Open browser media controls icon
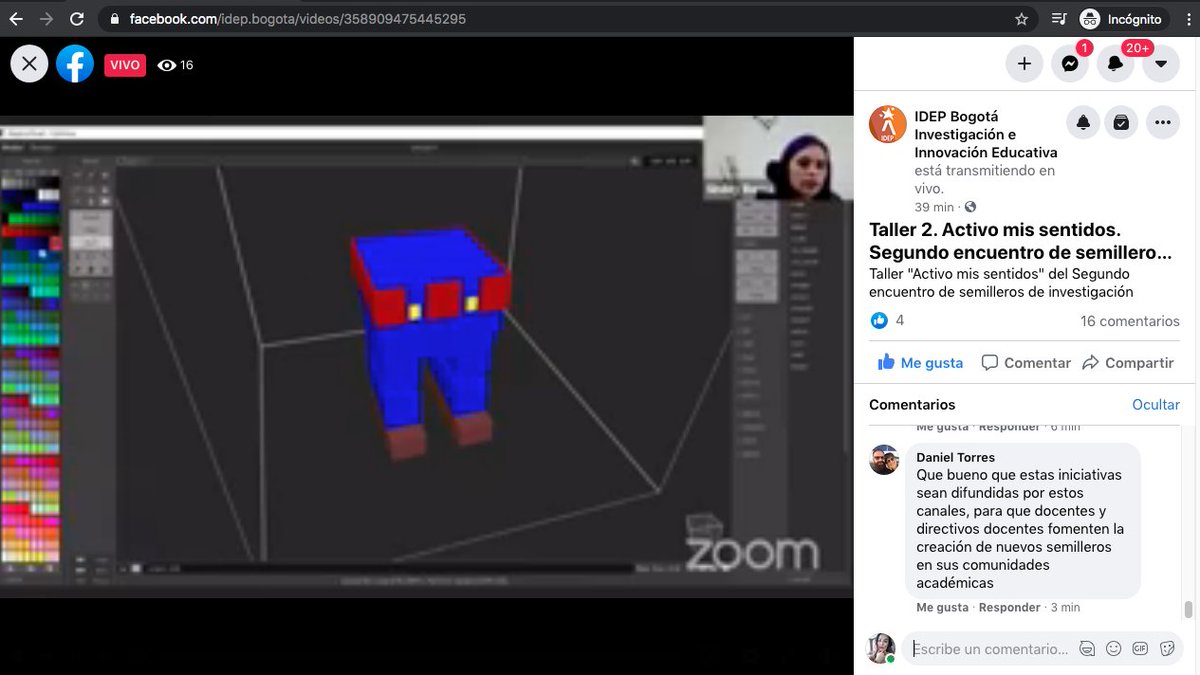Image resolution: width=1200 pixels, height=675 pixels. (1059, 19)
